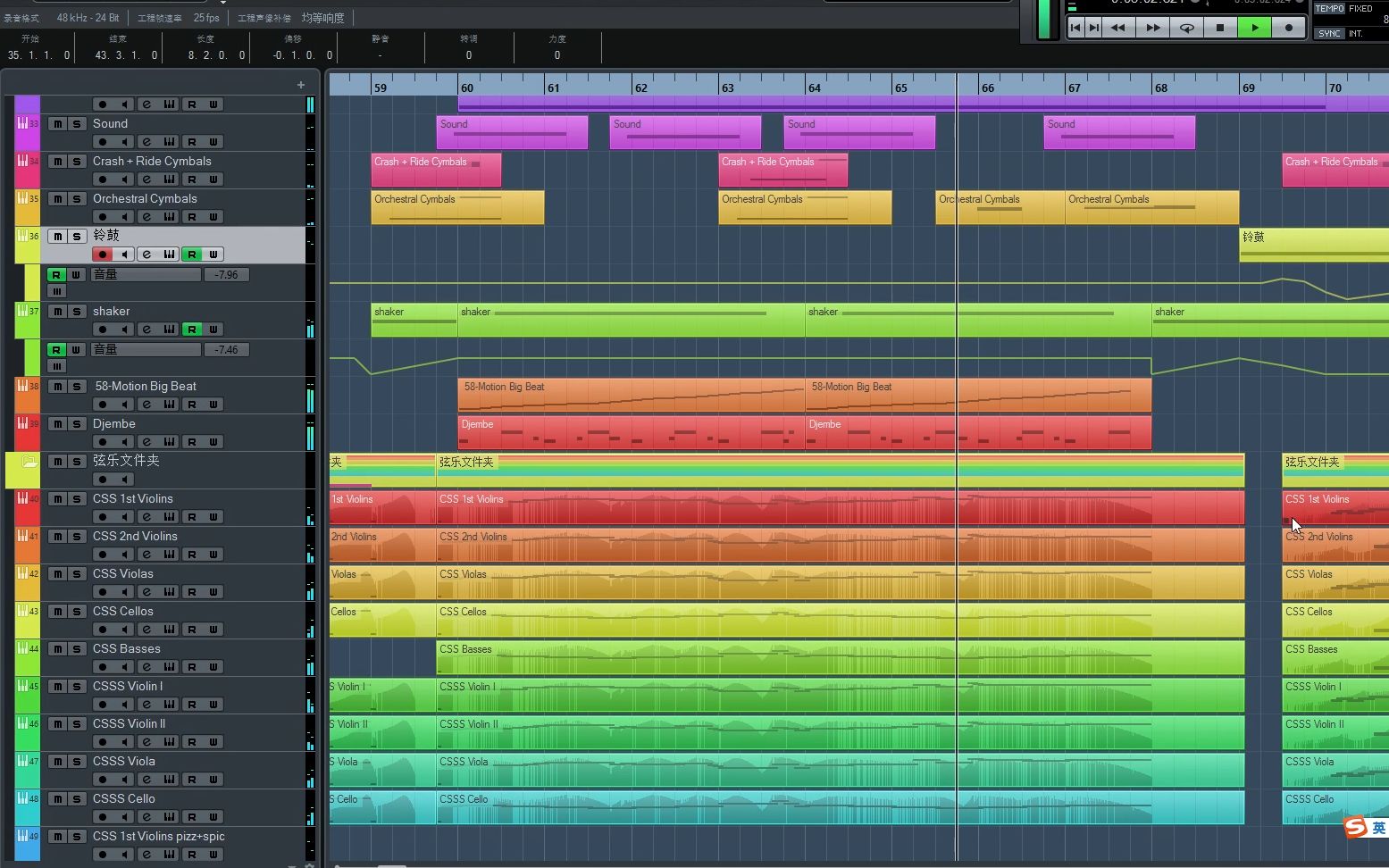Toggle the SYNC button
The image size is (1389, 868).
[x=1329, y=34]
